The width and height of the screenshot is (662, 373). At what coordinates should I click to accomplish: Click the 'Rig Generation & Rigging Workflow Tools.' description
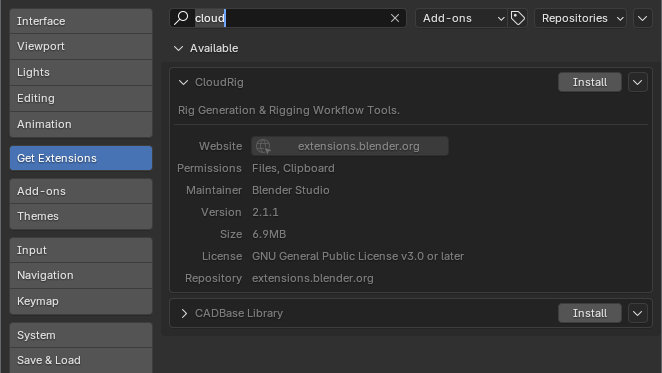point(289,110)
